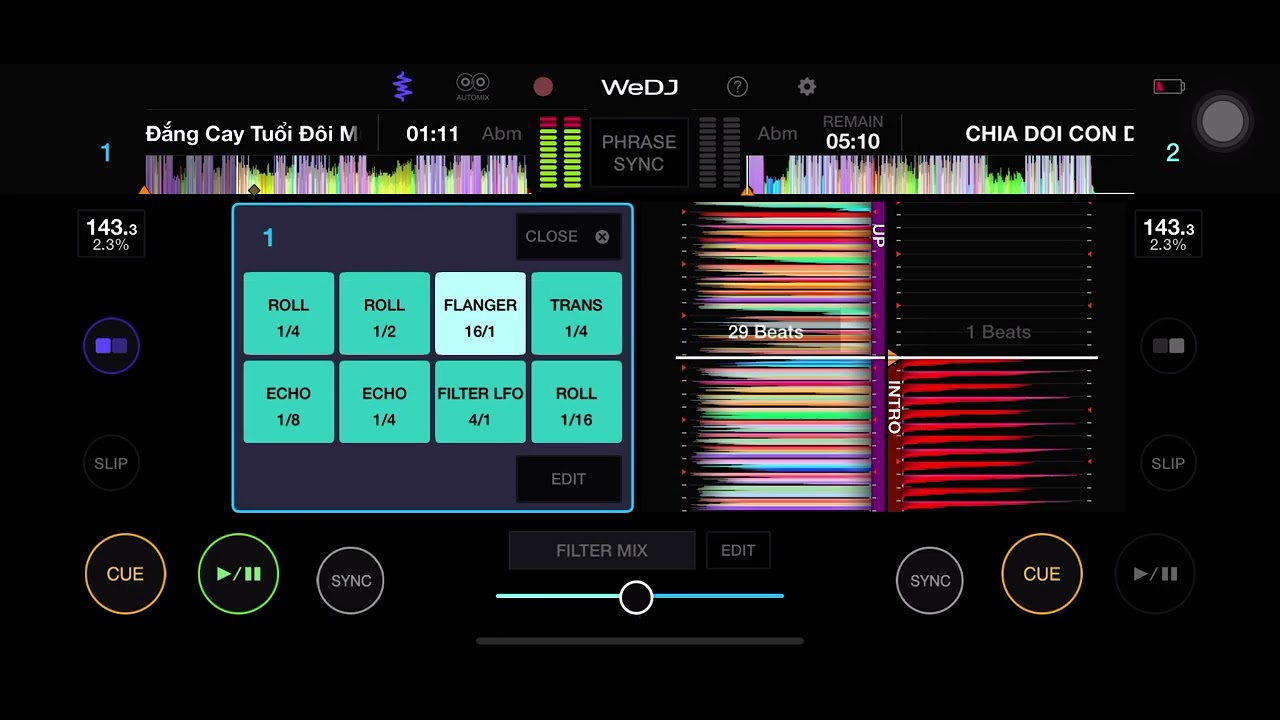Trigger TRANS 1/4 pad effect
The image size is (1280, 720).
[576, 314]
